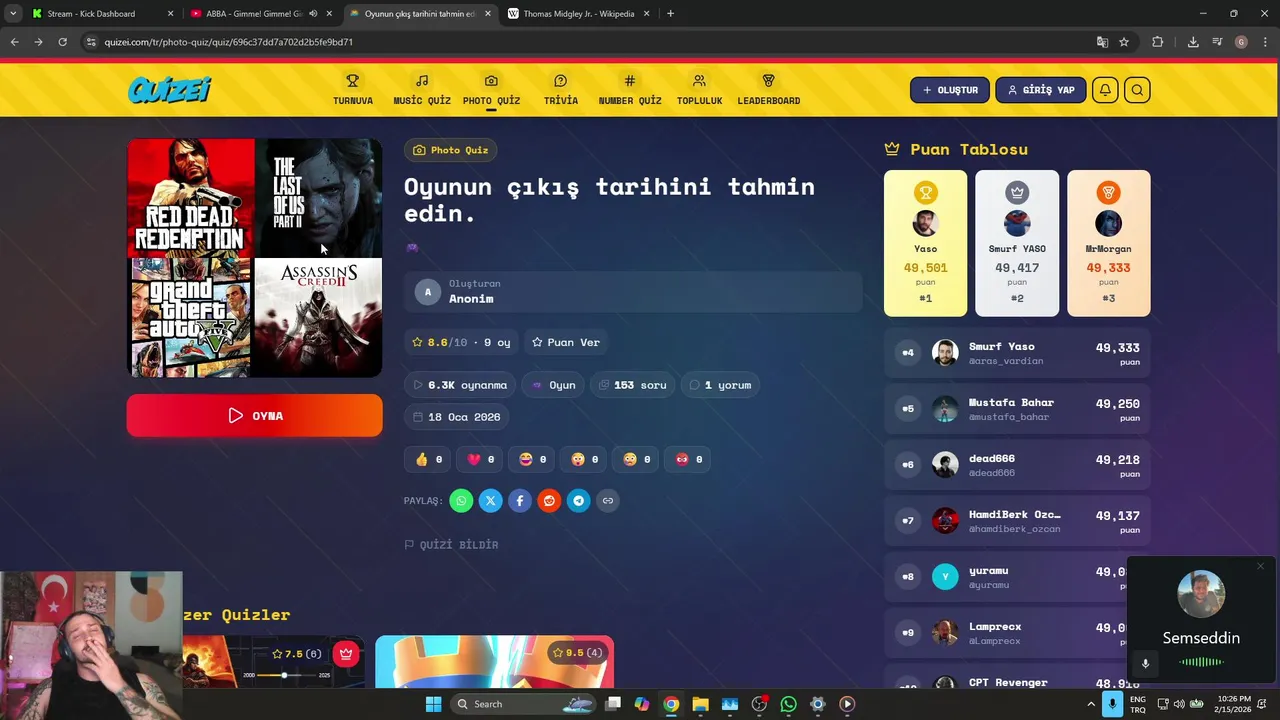This screenshot has width=1280, height=720.
Task: Open WhatsApp from the taskbar
Action: (788, 704)
